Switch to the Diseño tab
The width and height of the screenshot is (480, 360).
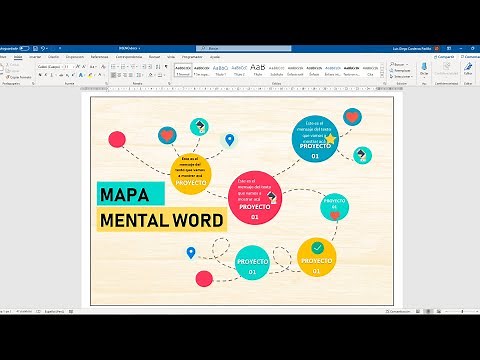point(53,57)
